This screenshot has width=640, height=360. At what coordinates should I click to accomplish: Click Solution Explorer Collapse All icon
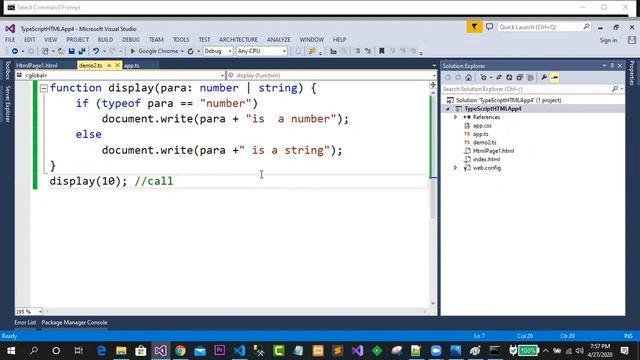tap(520, 78)
